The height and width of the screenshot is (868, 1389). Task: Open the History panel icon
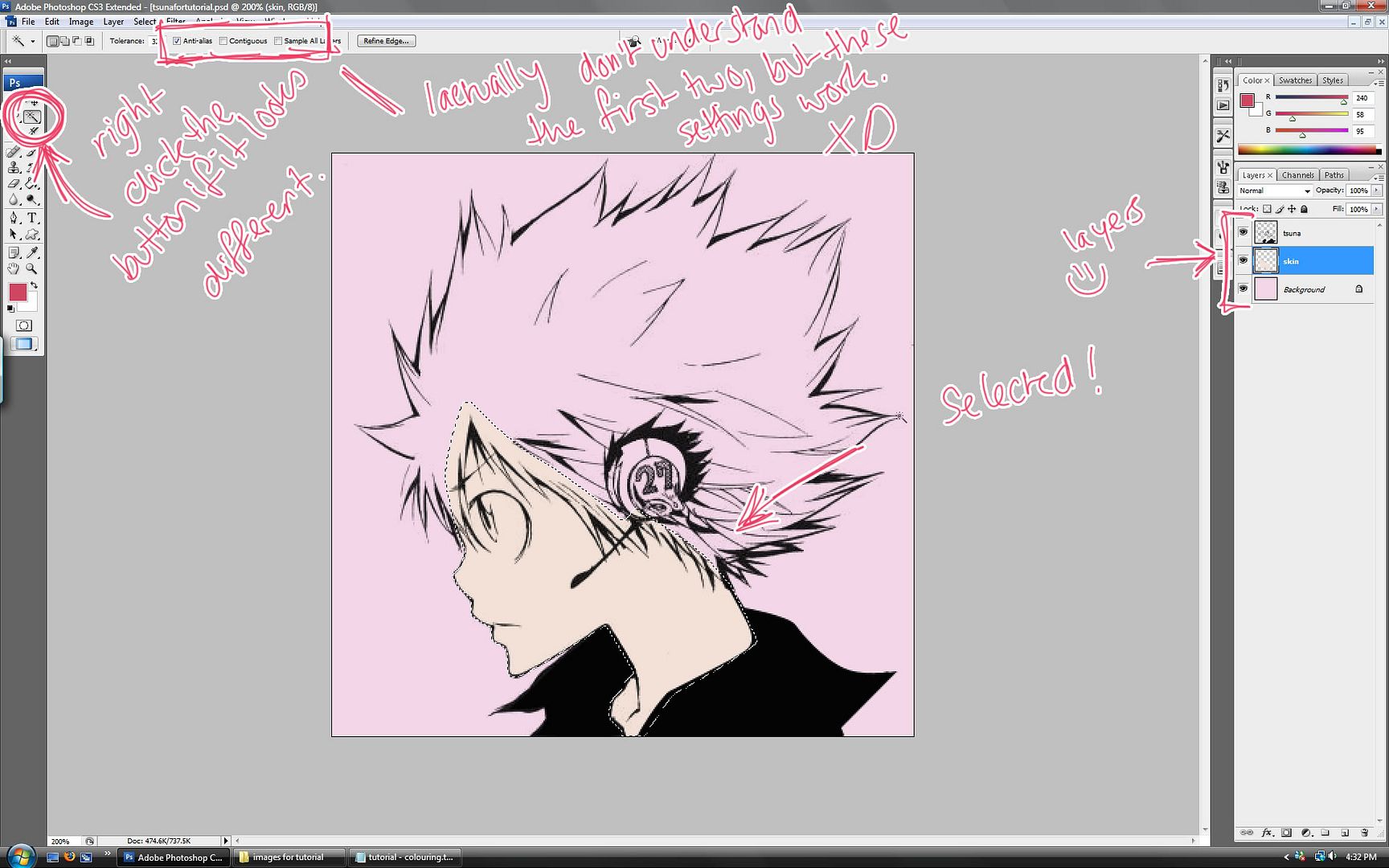pos(1223,84)
